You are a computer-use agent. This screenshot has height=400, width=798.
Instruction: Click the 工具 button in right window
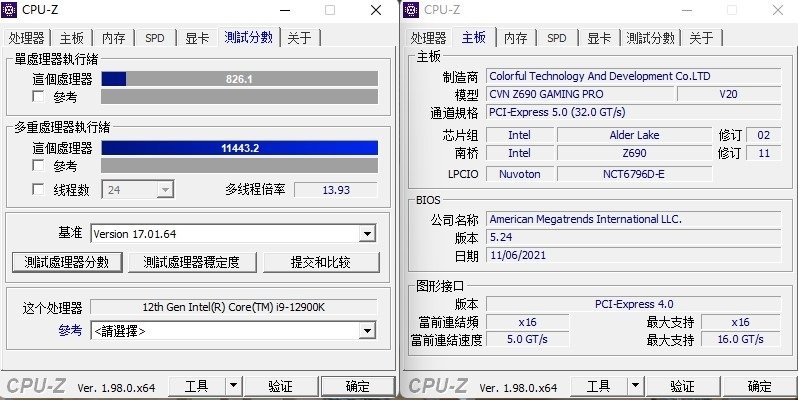click(x=598, y=386)
